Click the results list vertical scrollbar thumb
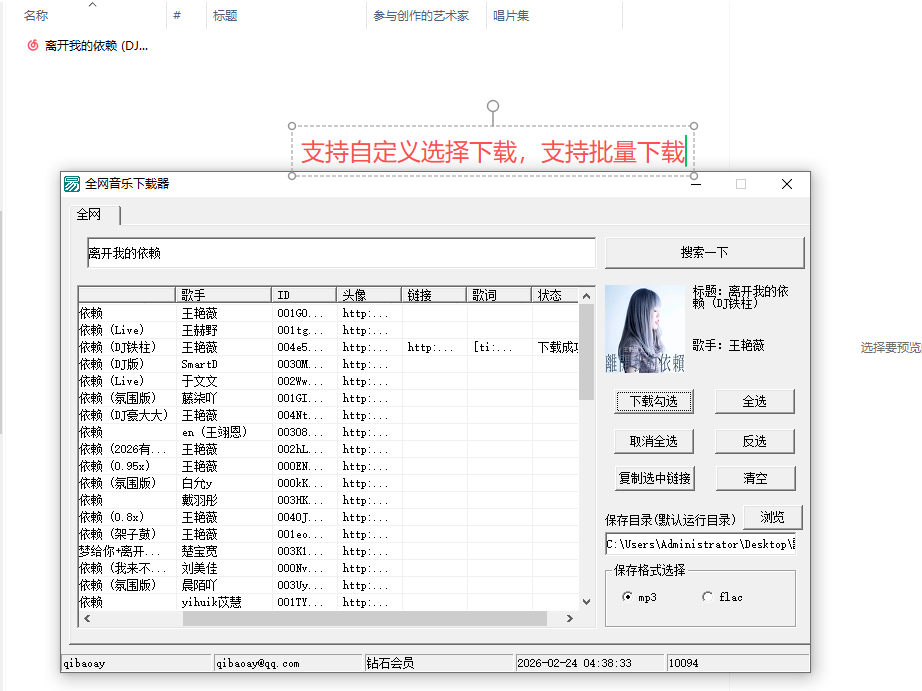Viewport: 922px width, 691px height. (x=586, y=352)
